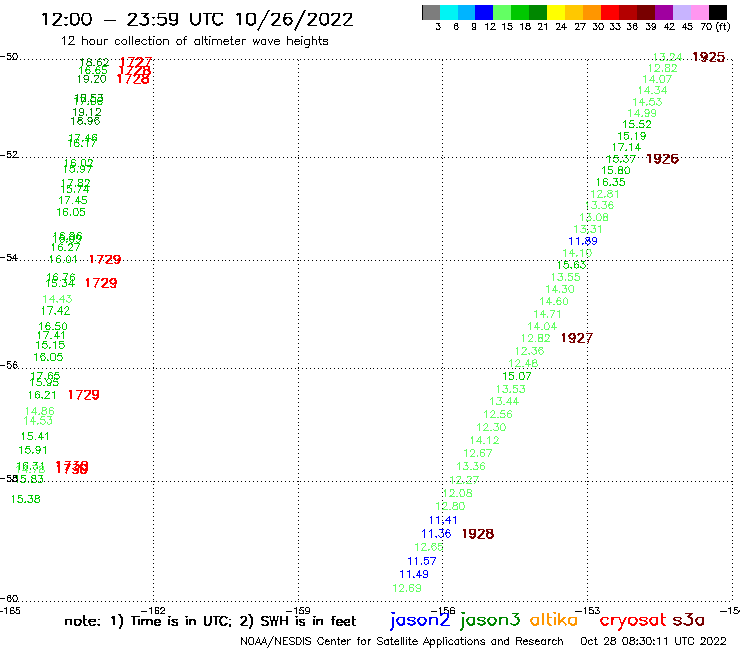This screenshot has height=650, width=740.
Task: Click wave height value 13.44
Action: tap(504, 402)
